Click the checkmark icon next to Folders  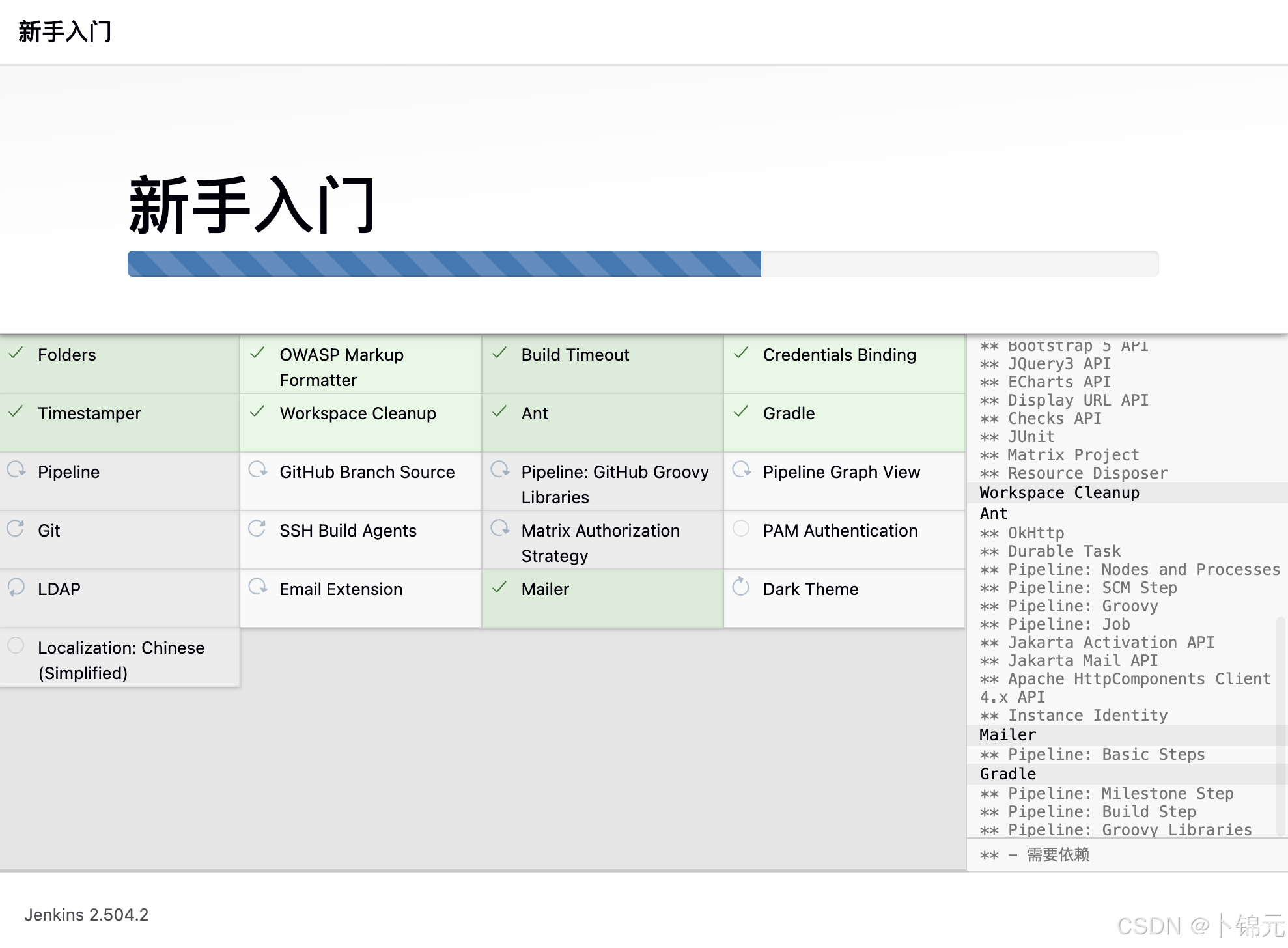[x=16, y=354]
